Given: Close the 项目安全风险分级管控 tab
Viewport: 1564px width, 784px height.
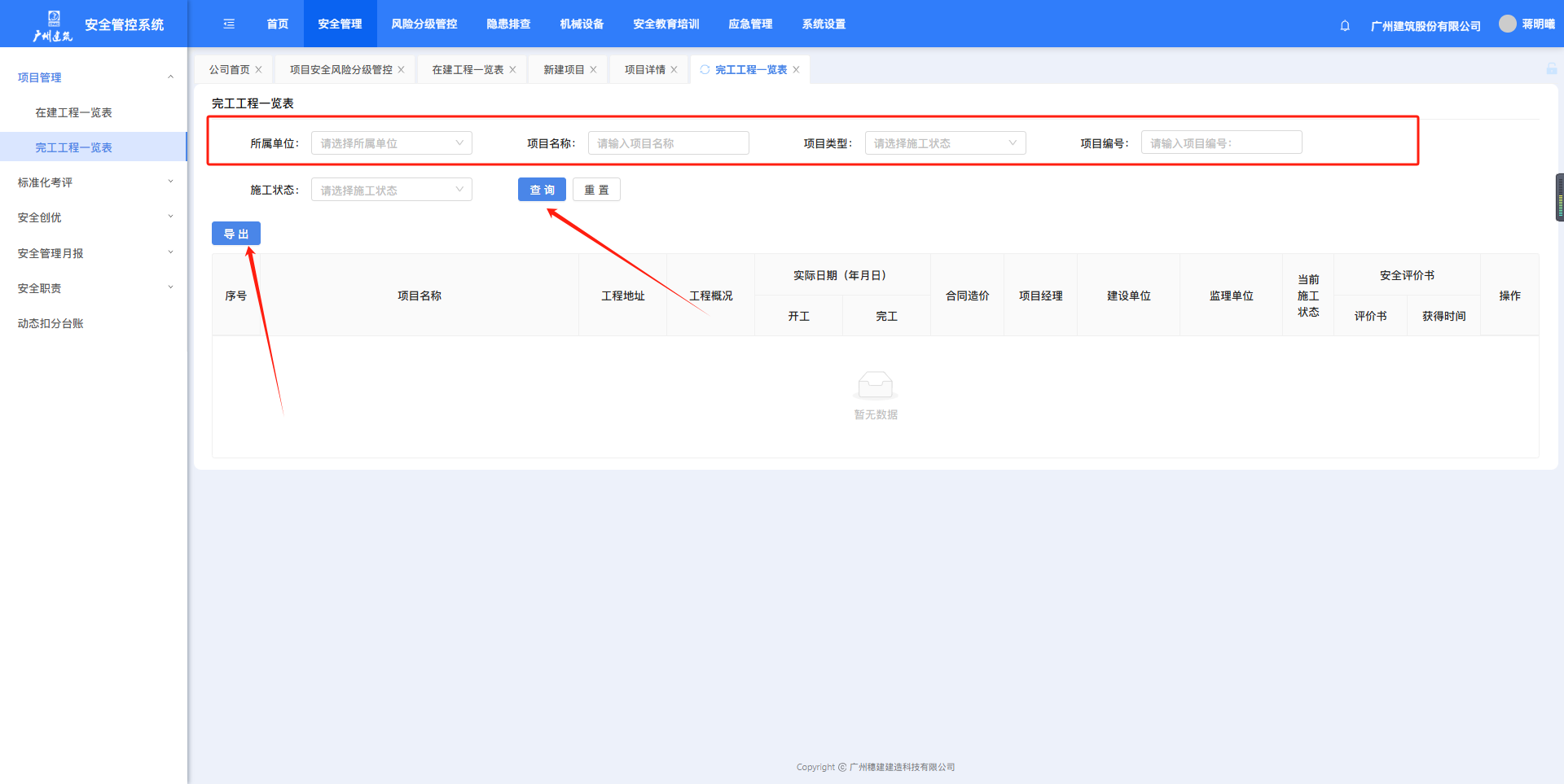Looking at the screenshot, I should 401,70.
